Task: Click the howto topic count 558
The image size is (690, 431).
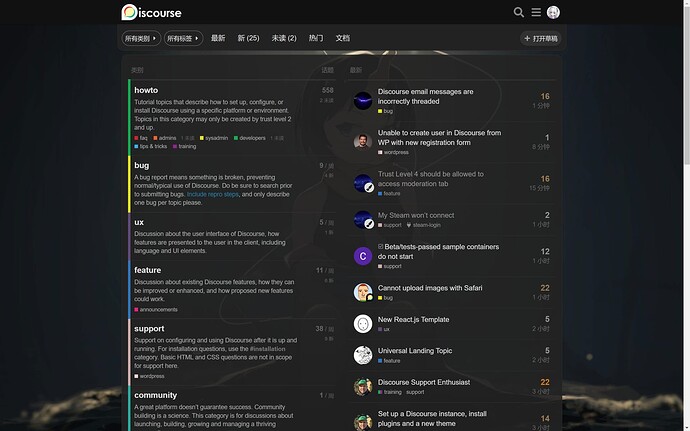Action: pyautogui.click(x=327, y=90)
